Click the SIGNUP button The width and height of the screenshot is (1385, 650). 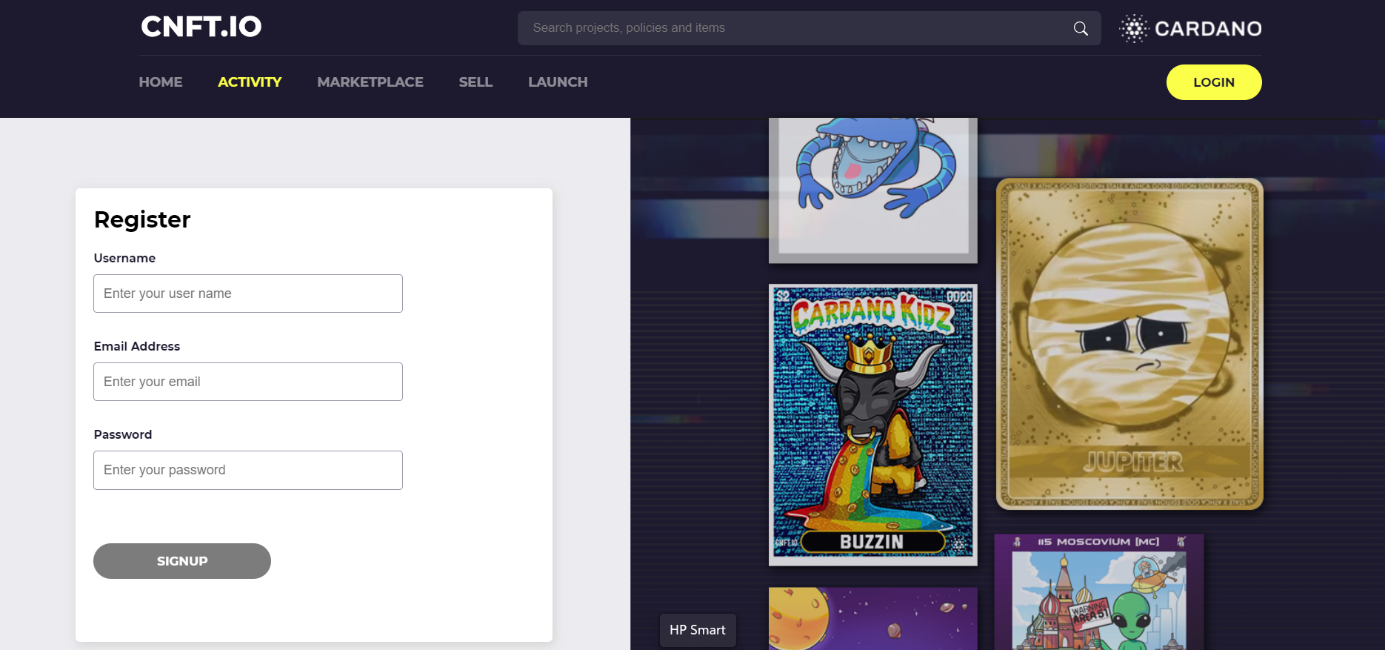(x=182, y=561)
